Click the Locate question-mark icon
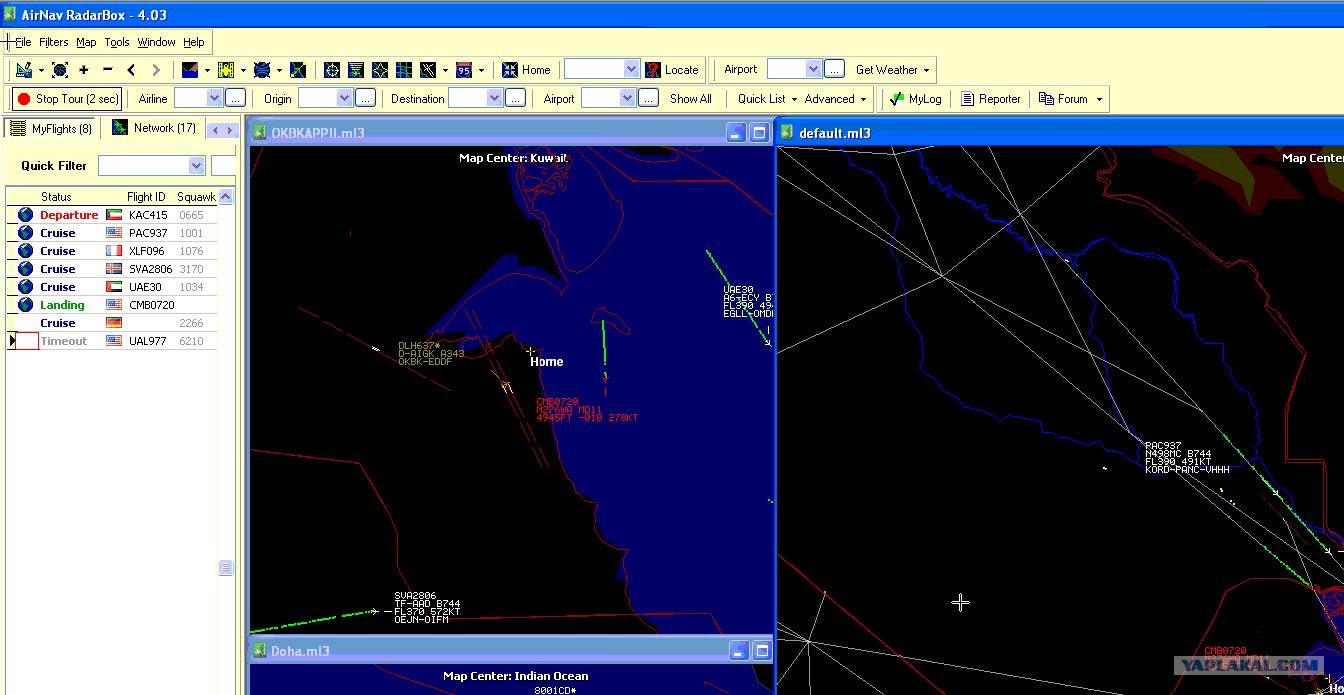1344x695 pixels. (653, 70)
